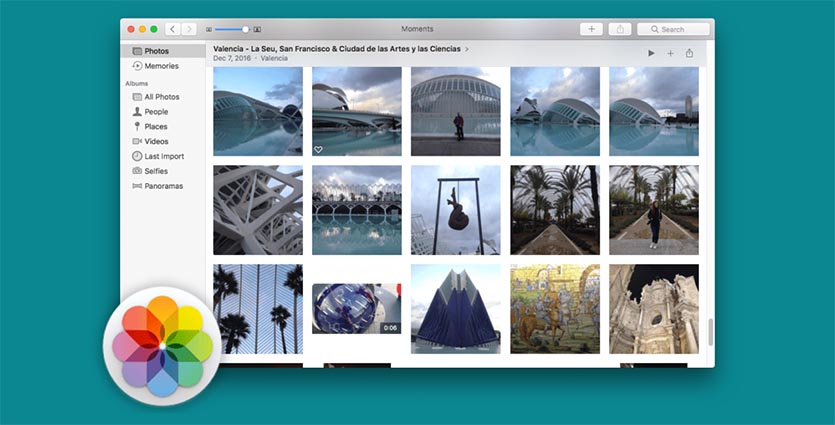Expand the chevron after the Valencia moment title
This screenshot has width=835, height=425.
[467, 48]
